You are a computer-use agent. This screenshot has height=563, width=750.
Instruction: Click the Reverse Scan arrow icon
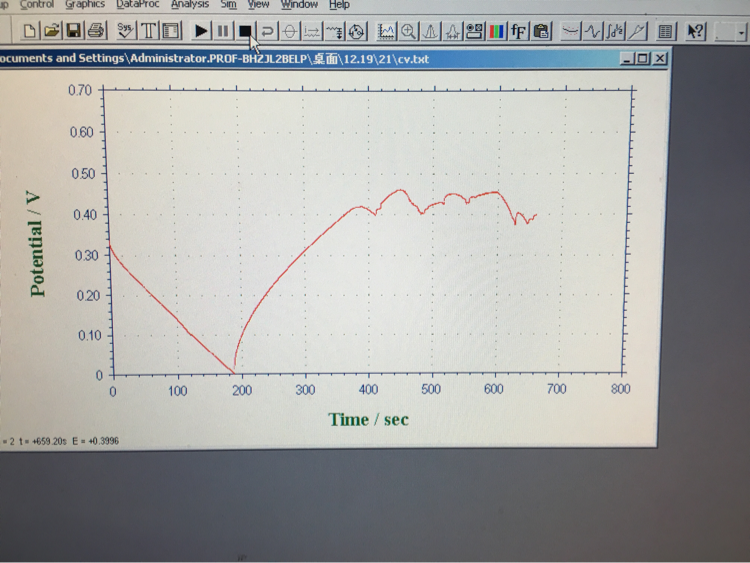(x=267, y=32)
